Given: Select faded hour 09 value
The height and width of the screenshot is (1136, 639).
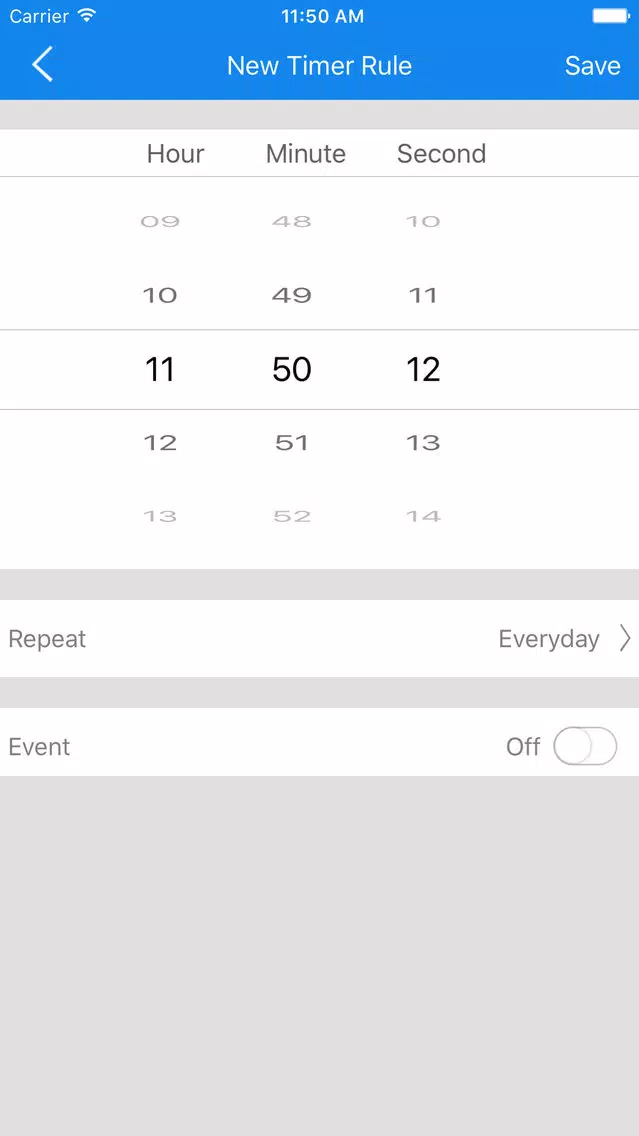Looking at the screenshot, I should [x=159, y=221].
